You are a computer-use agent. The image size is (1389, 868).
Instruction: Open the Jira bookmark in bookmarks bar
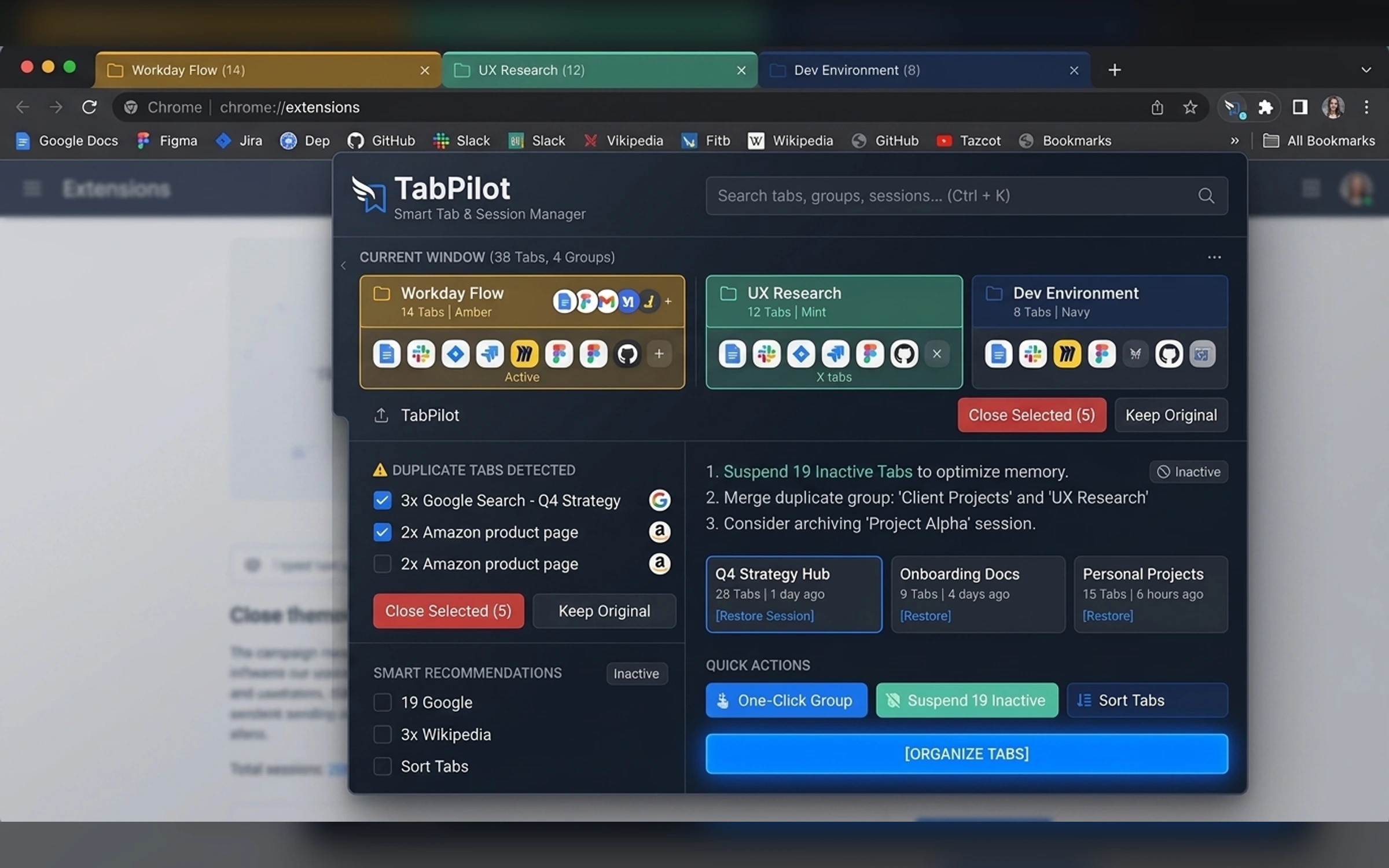point(238,141)
